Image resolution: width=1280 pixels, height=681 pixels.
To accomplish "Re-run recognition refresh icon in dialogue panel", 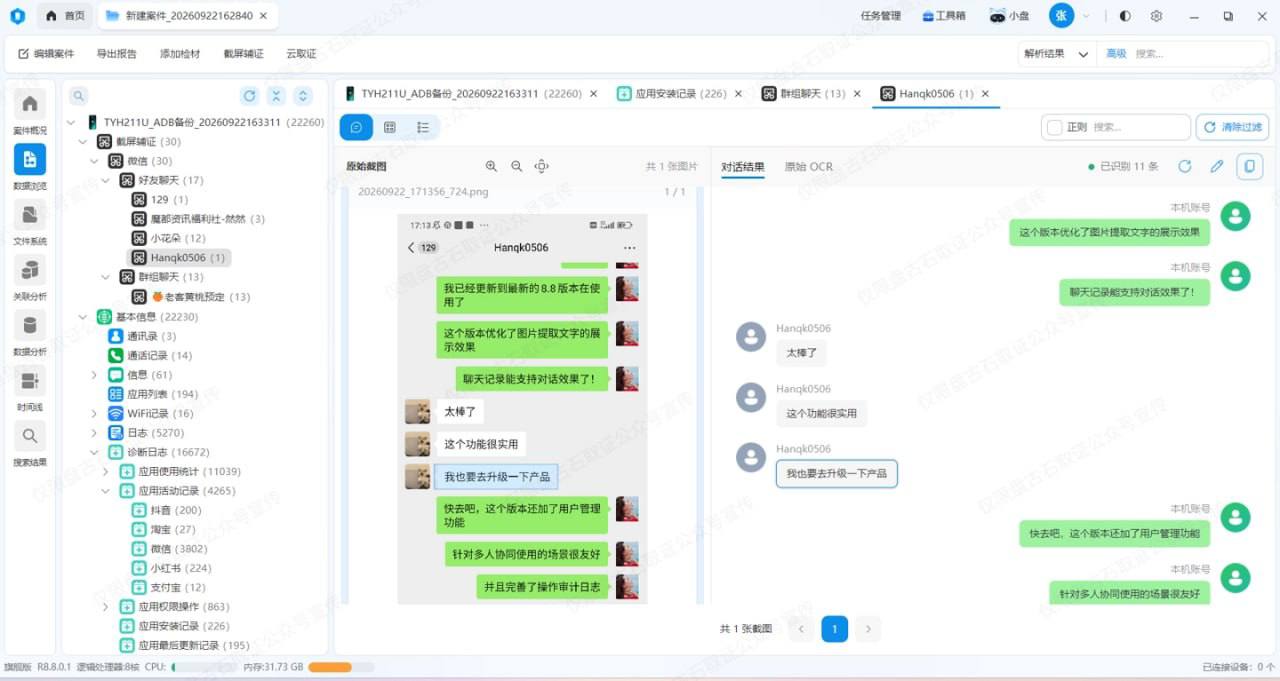I will (1185, 166).
